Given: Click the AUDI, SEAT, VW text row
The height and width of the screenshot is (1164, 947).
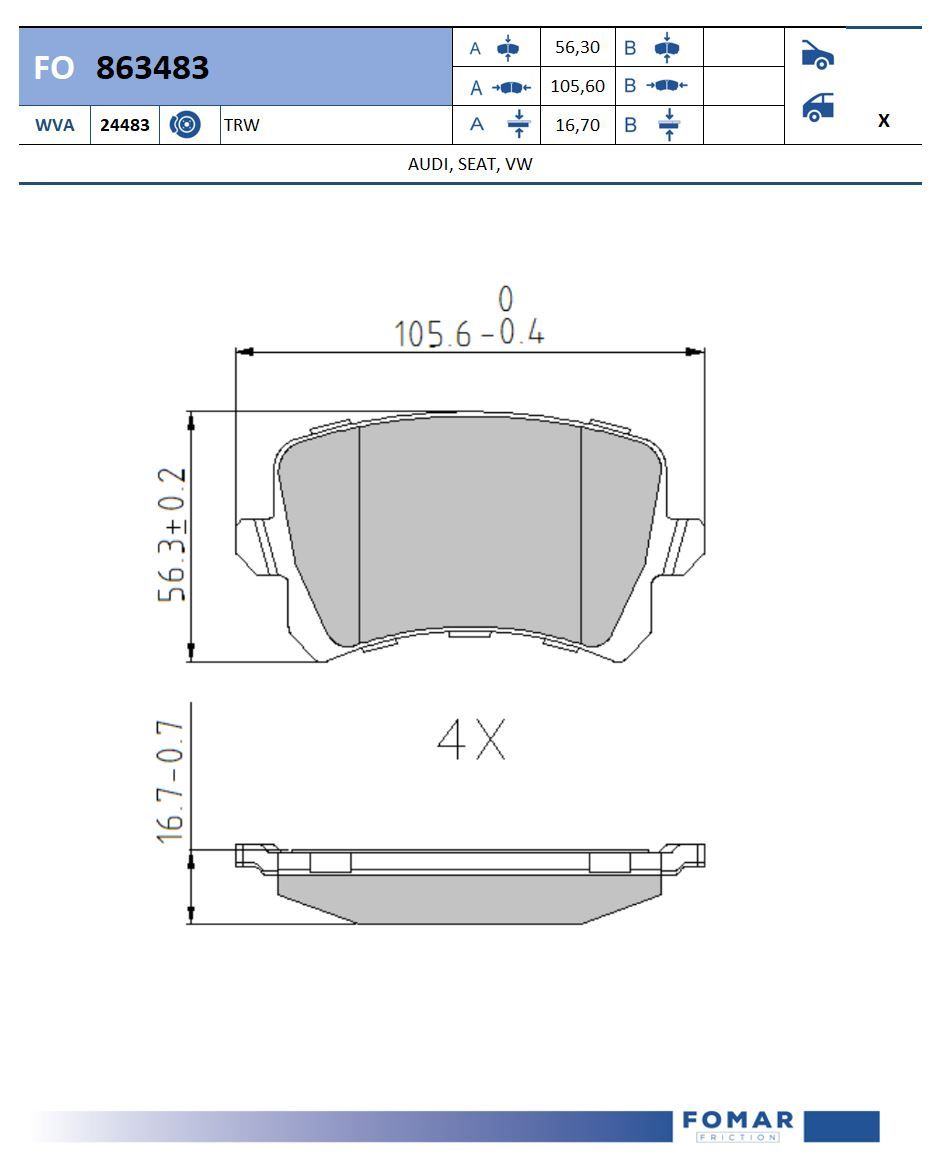Looking at the screenshot, I should point(470,164).
